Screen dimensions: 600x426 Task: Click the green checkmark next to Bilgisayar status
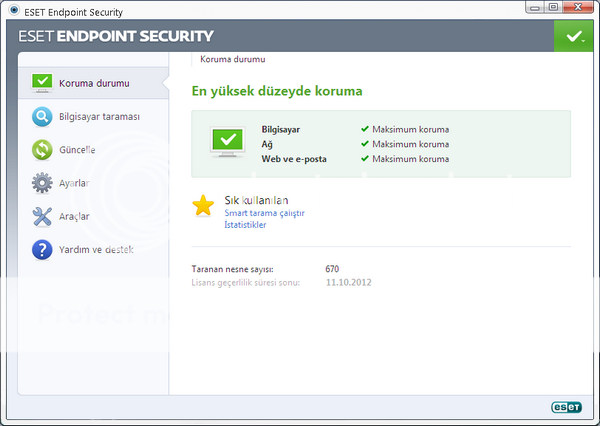pos(365,129)
